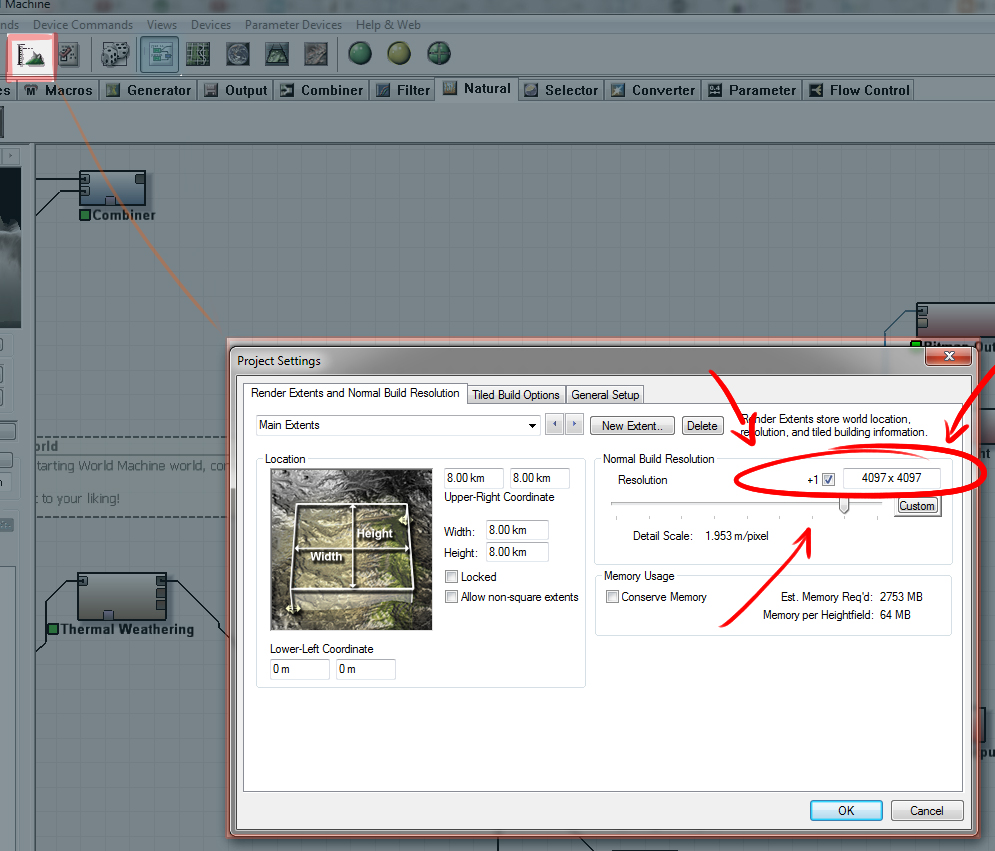Viewport: 995px width, 851px height.
Task: Toggle green status square on Combiner node
Action: coord(84,215)
